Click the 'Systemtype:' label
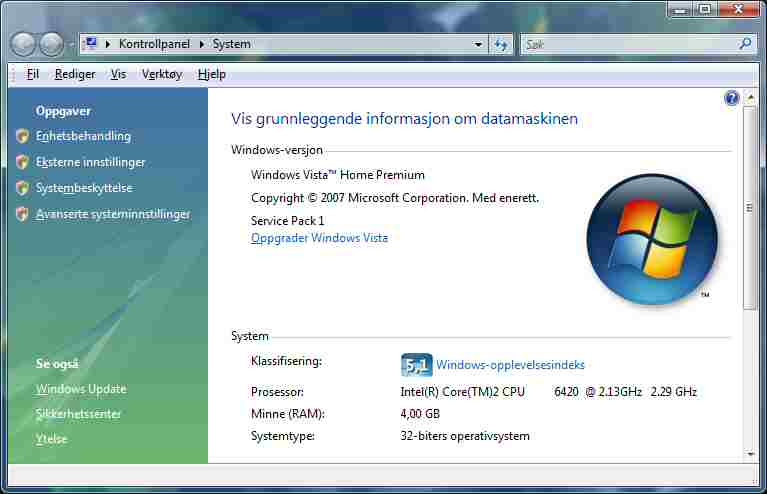 pyautogui.click(x=282, y=436)
